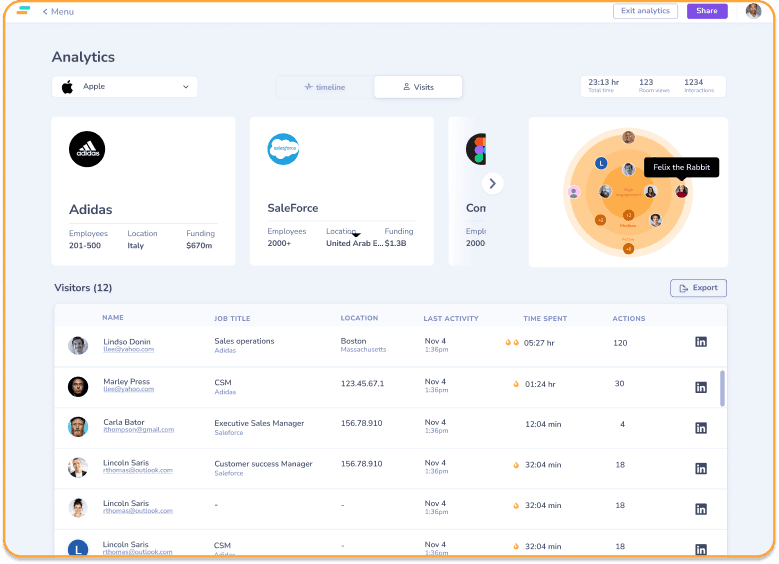Click the flame icon beside 01:24 hr
Image resolution: width=779 pixels, height=564 pixels.
[x=516, y=384]
